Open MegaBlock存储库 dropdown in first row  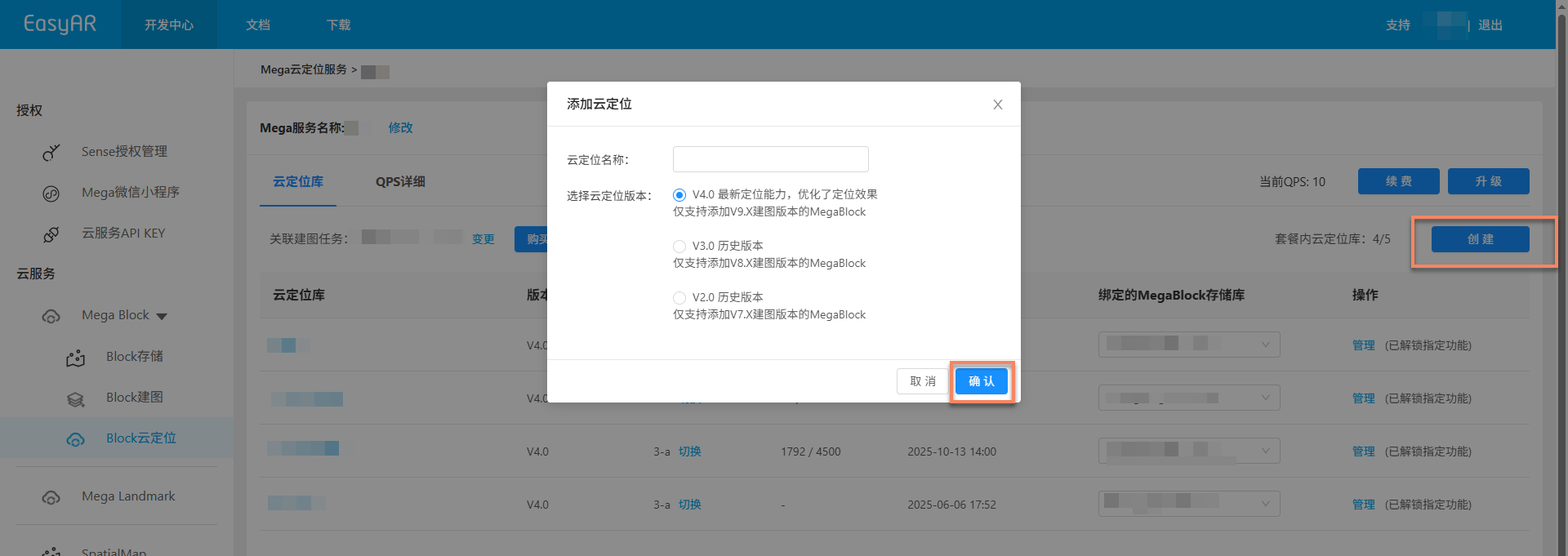pos(1189,345)
